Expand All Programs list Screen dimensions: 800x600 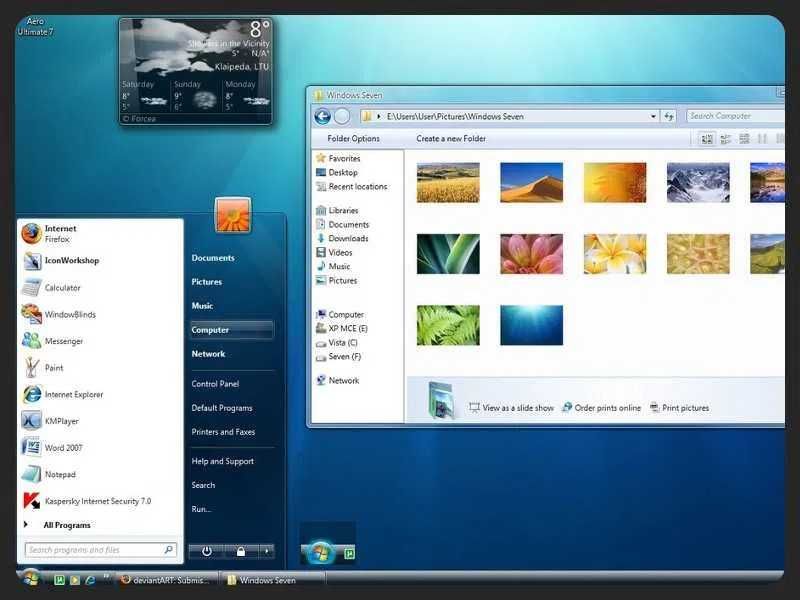pyautogui.click(x=66, y=525)
